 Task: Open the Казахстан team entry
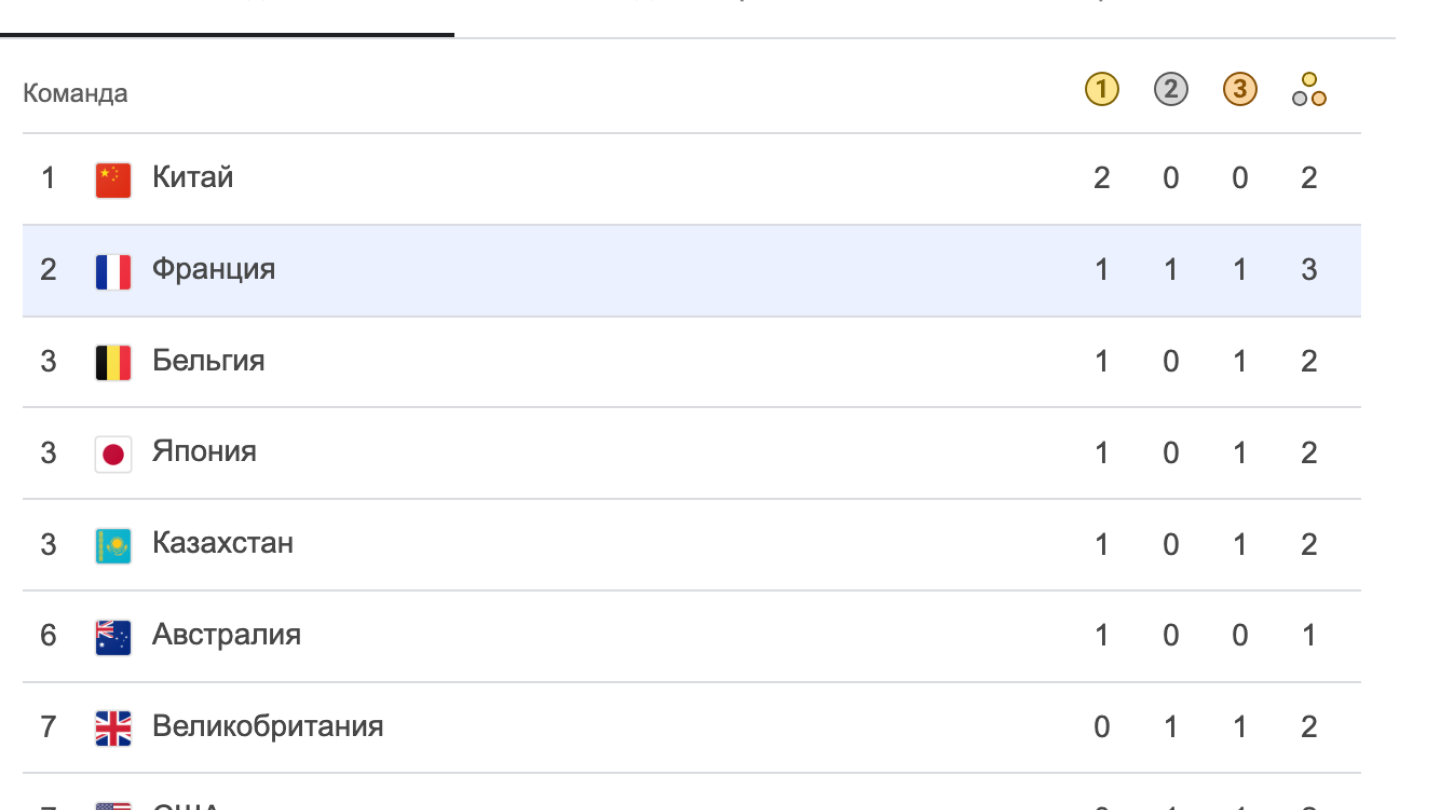coord(222,544)
